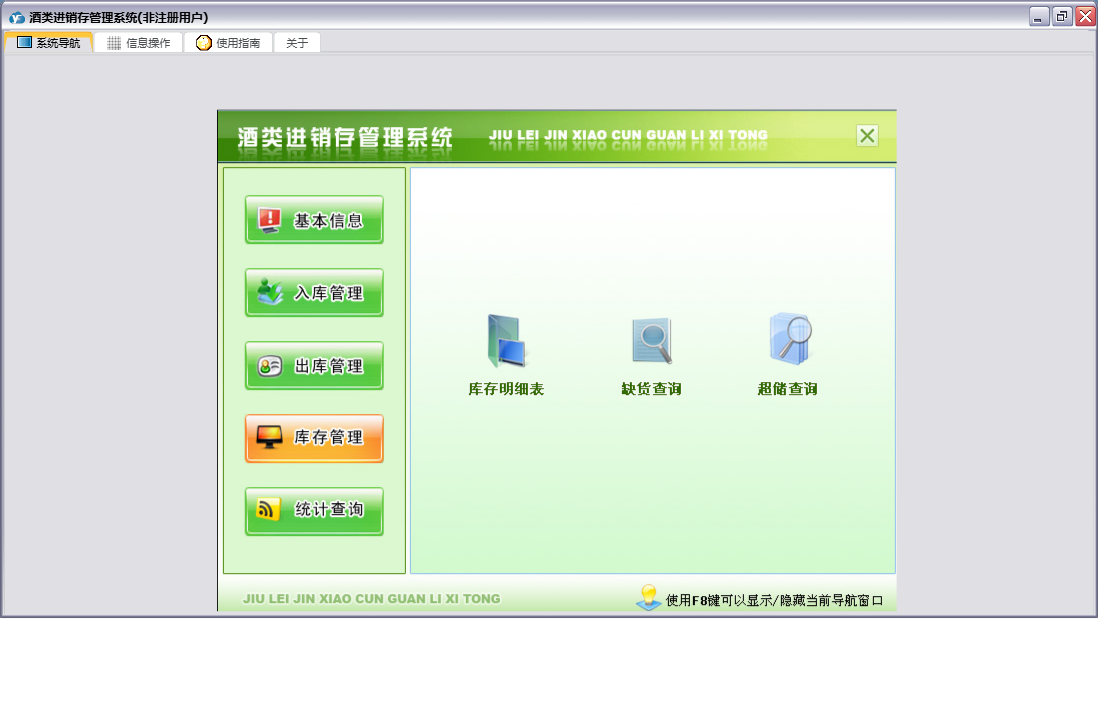Select the highlighted 库存管理 button
Viewport: 1098px width, 716px height.
click(x=314, y=439)
